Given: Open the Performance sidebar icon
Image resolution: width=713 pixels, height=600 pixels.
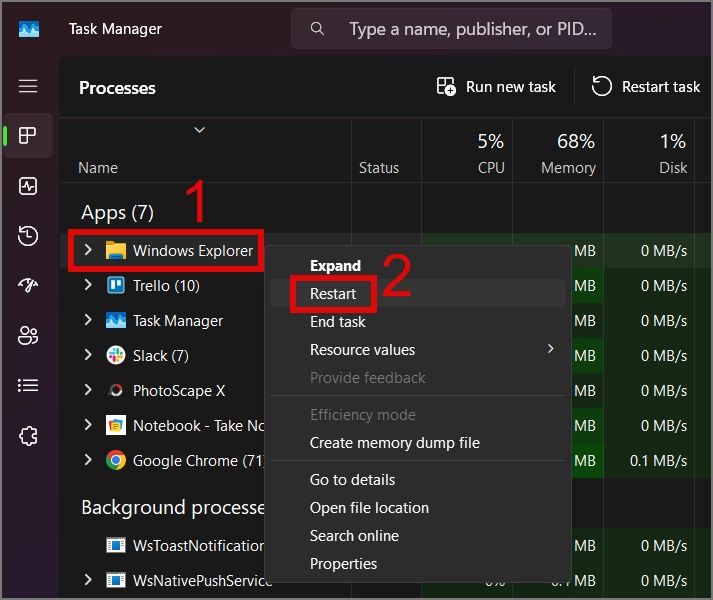Looking at the screenshot, I should pyautogui.click(x=28, y=186).
